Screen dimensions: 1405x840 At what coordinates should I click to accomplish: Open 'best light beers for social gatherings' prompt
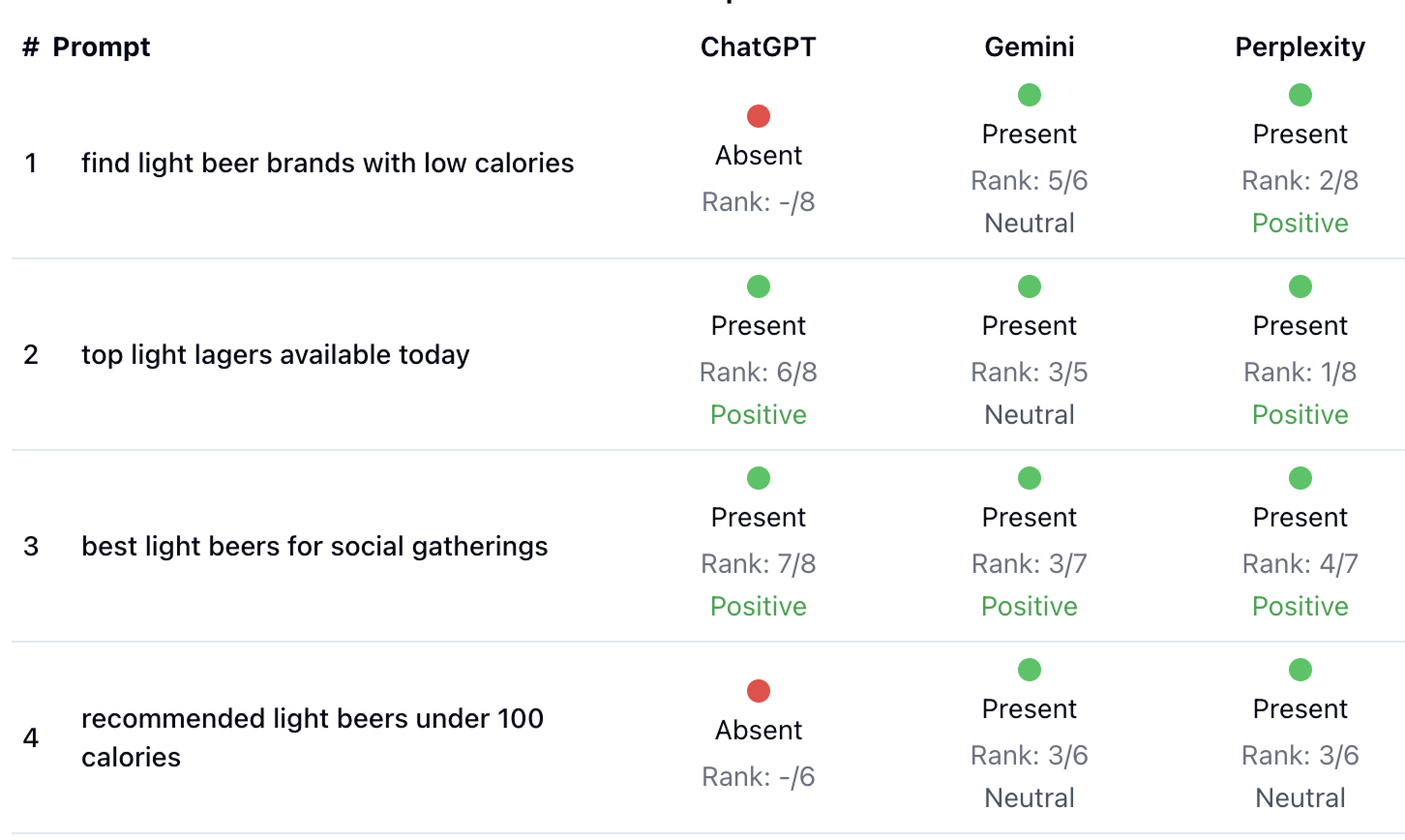click(314, 546)
